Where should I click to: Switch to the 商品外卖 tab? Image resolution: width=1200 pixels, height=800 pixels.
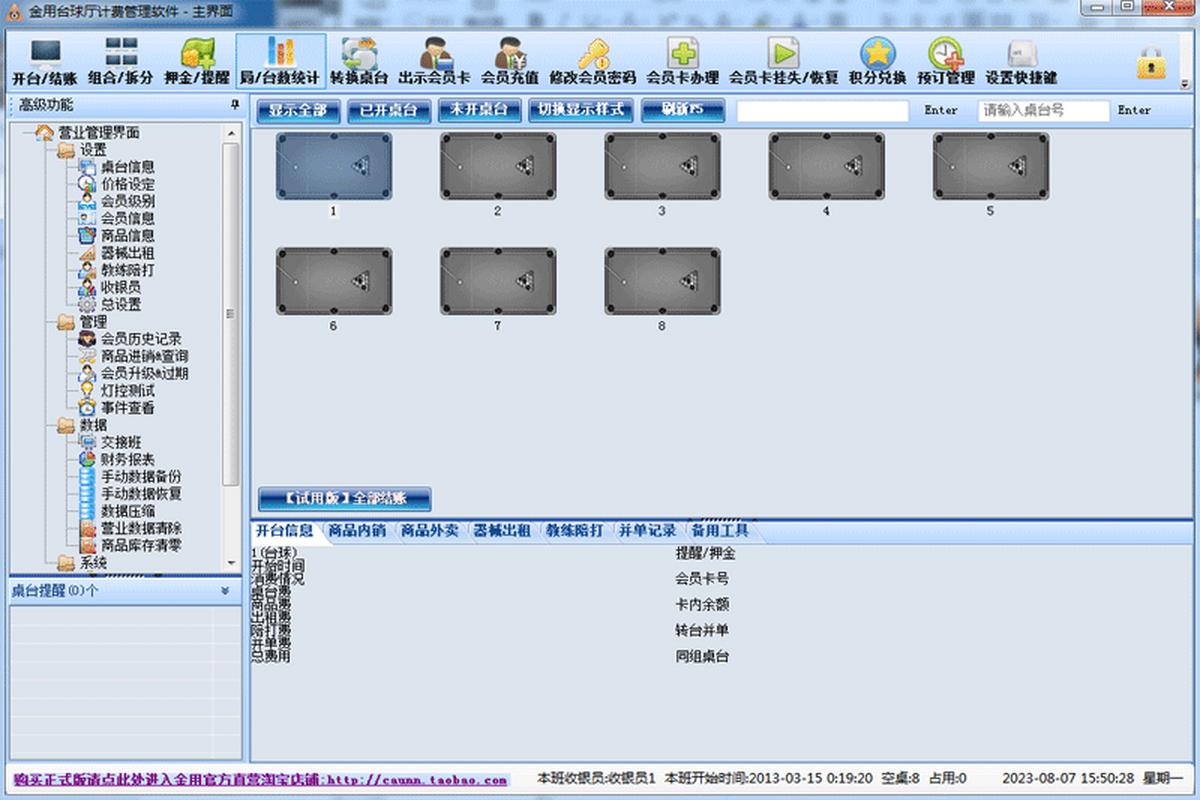click(430, 531)
